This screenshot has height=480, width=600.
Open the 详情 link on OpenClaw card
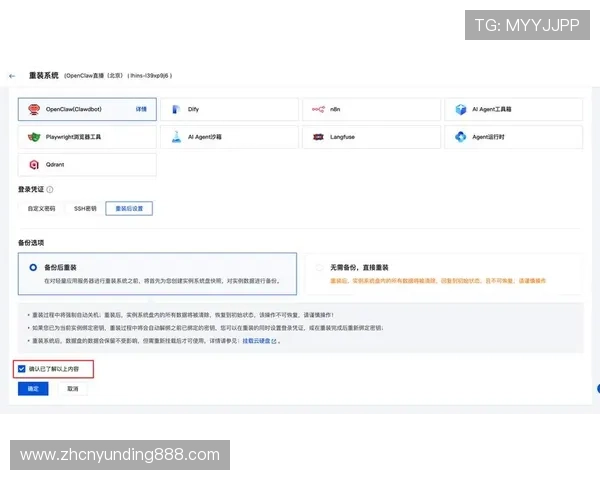(141, 109)
